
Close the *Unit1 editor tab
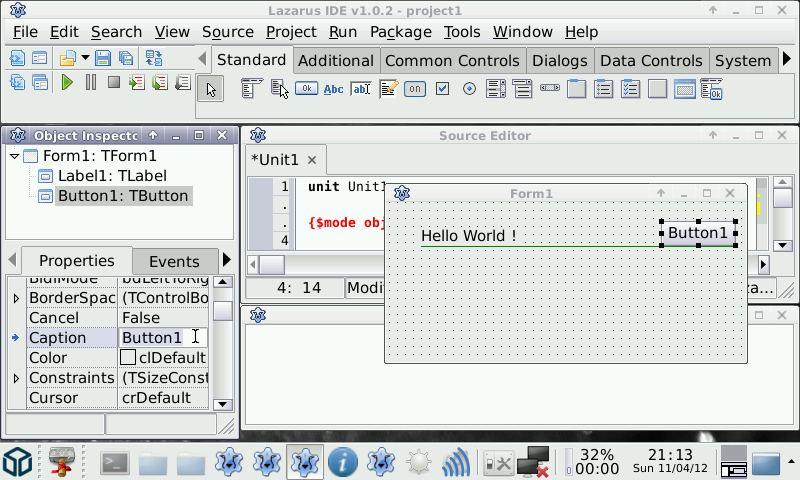[x=312, y=160]
